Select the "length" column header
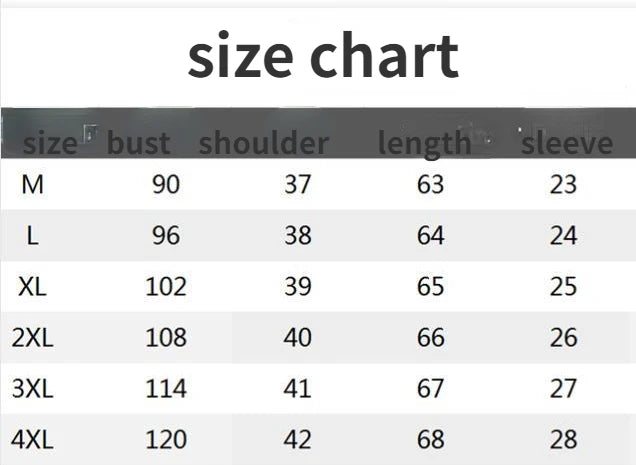Image resolution: width=636 pixels, height=465 pixels. 424,143
